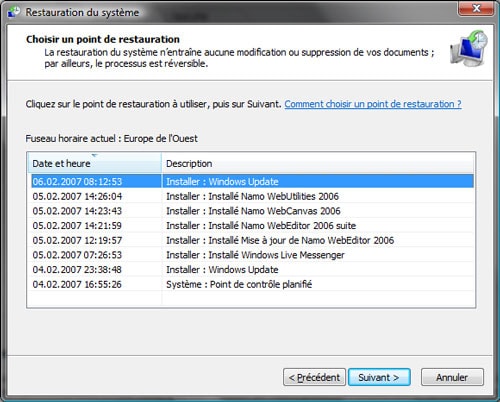Open Comment choisir un point de restauration link

373,104
